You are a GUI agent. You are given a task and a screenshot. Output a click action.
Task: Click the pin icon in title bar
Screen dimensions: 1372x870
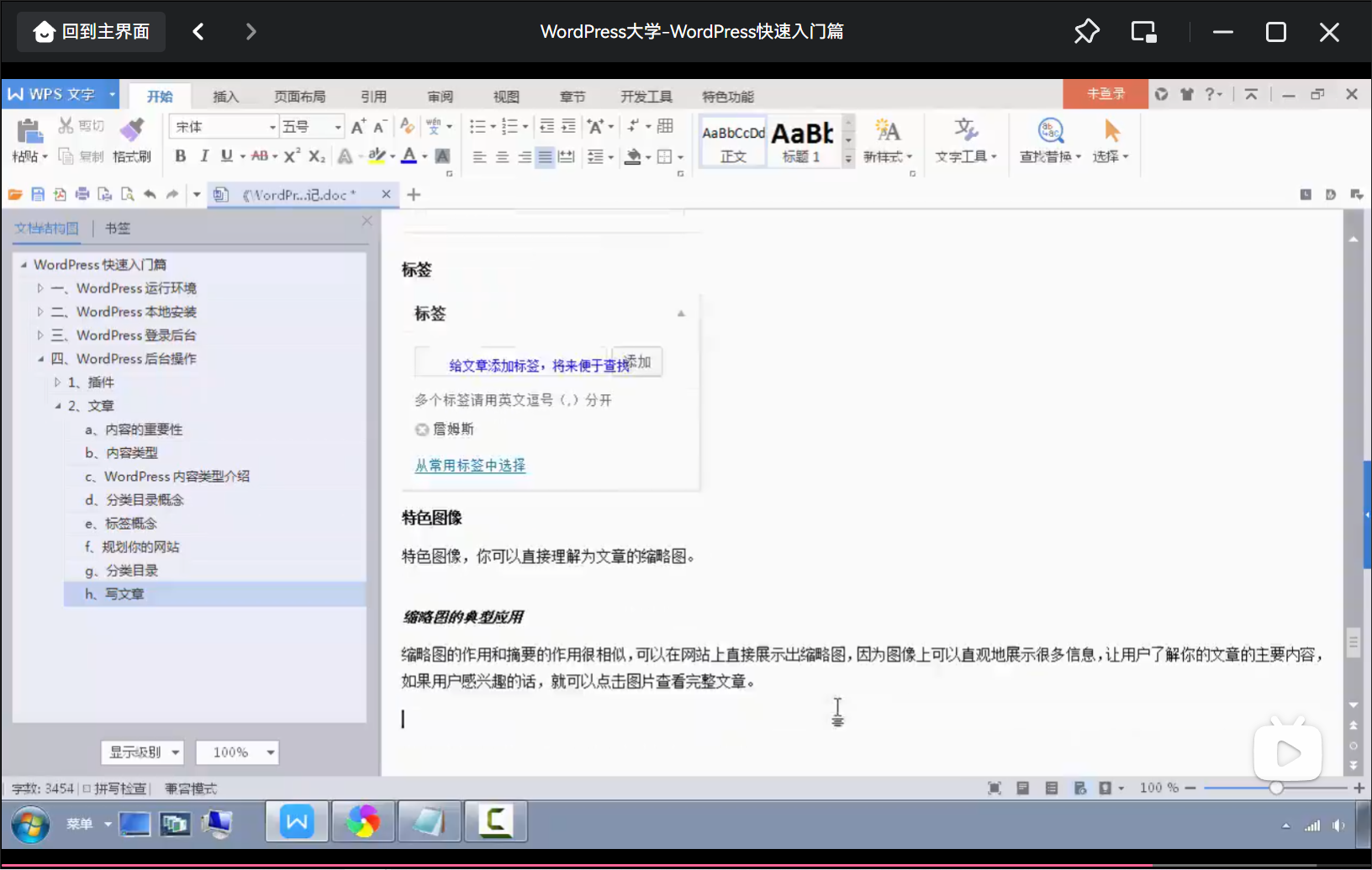pyautogui.click(x=1086, y=32)
